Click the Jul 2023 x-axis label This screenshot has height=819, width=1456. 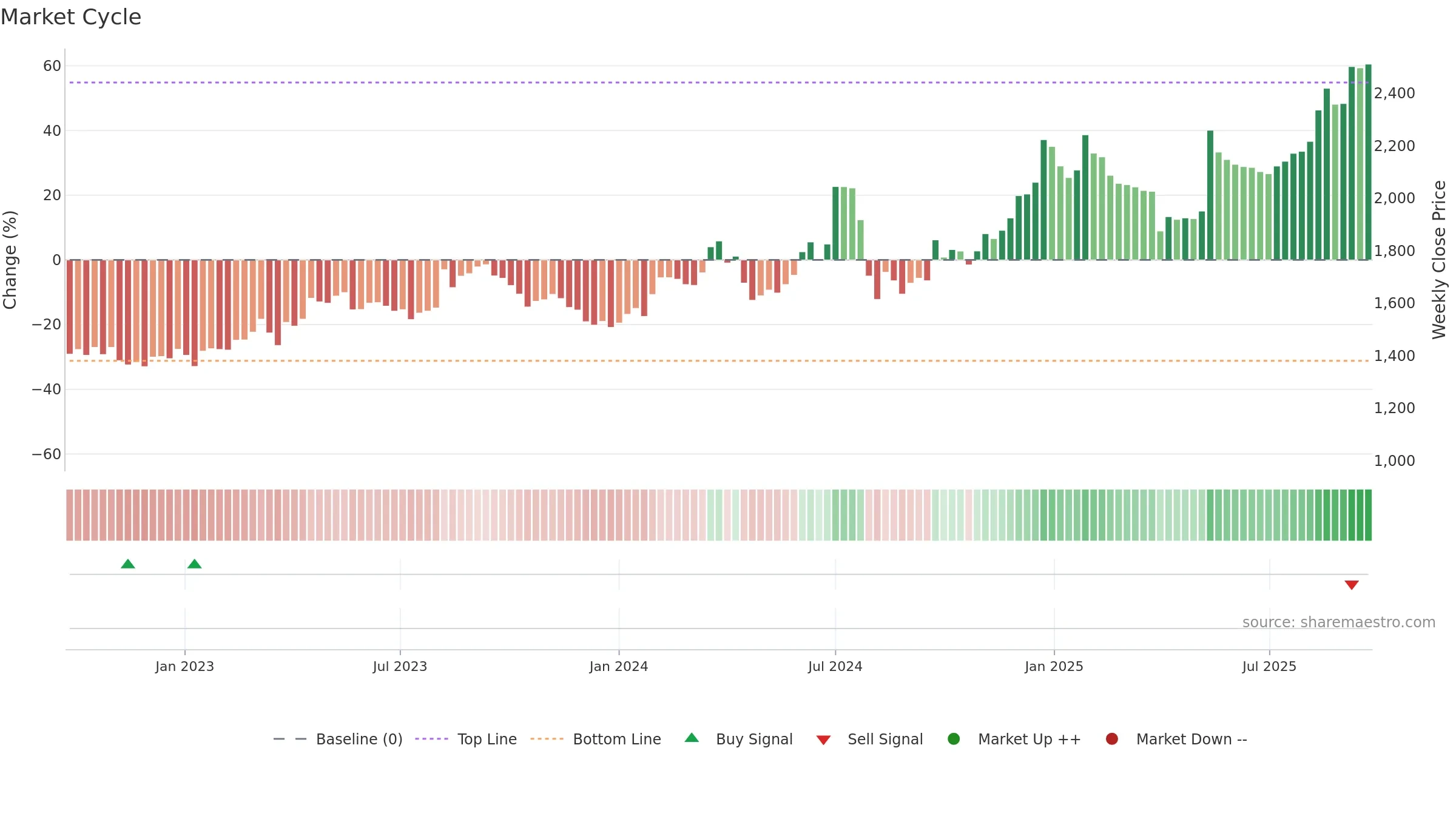pos(400,667)
